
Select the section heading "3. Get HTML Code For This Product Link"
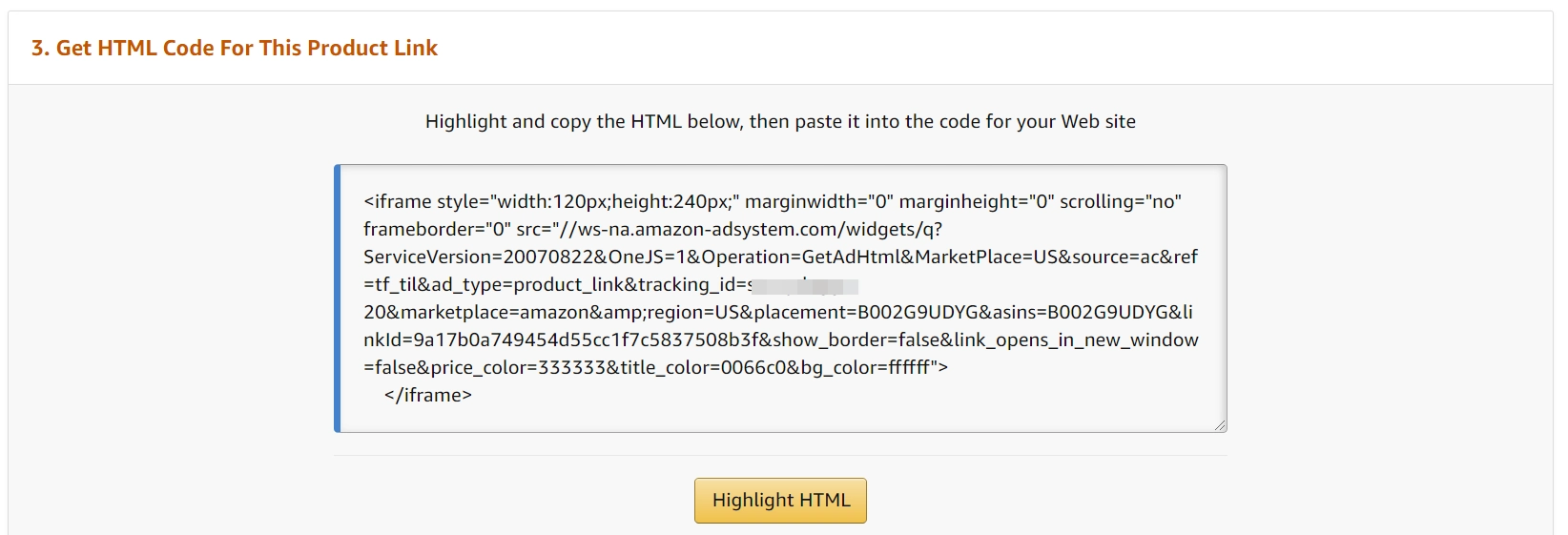pyautogui.click(x=235, y=49)
